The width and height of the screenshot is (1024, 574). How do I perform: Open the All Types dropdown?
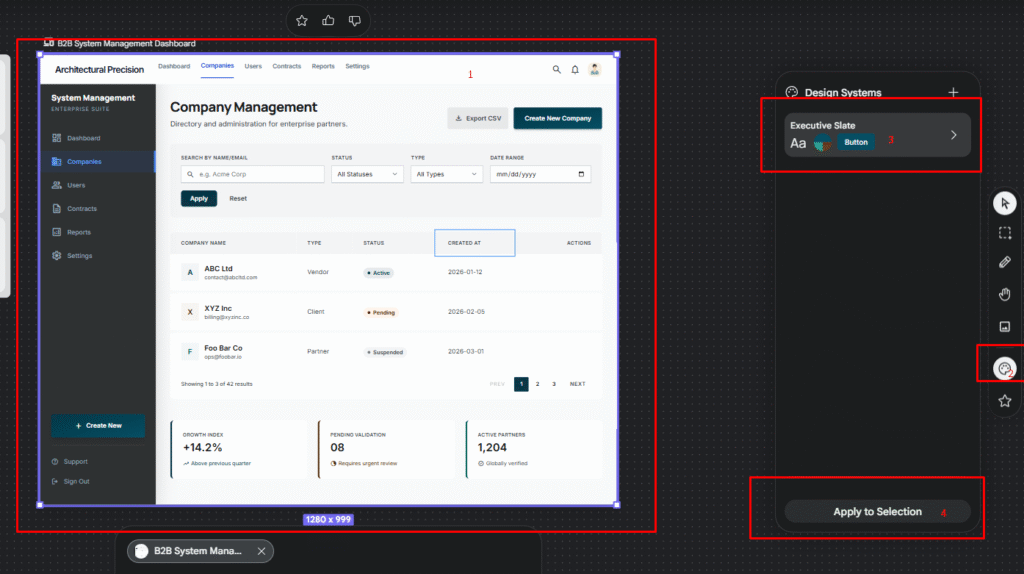point(446,174)
